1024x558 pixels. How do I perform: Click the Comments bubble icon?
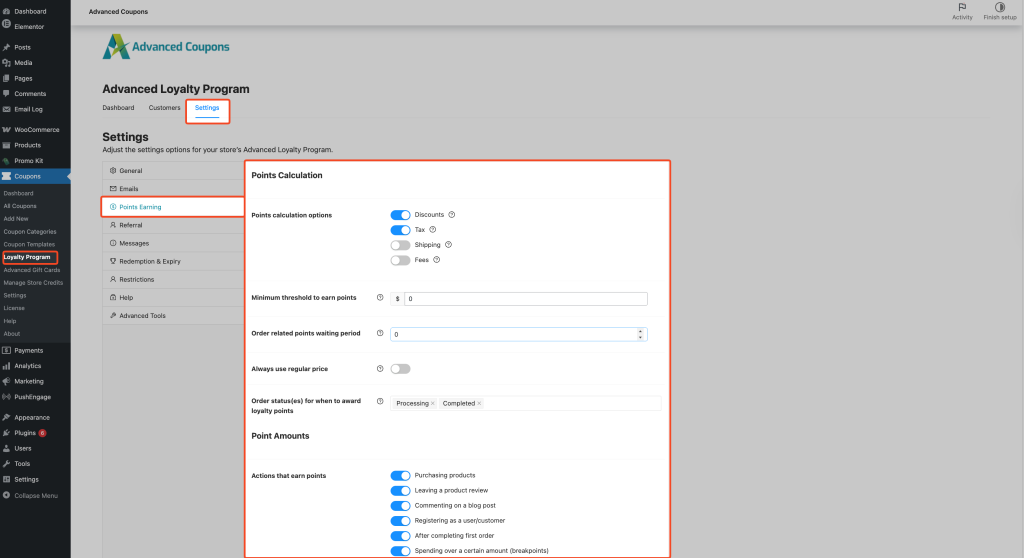point(7,93)
